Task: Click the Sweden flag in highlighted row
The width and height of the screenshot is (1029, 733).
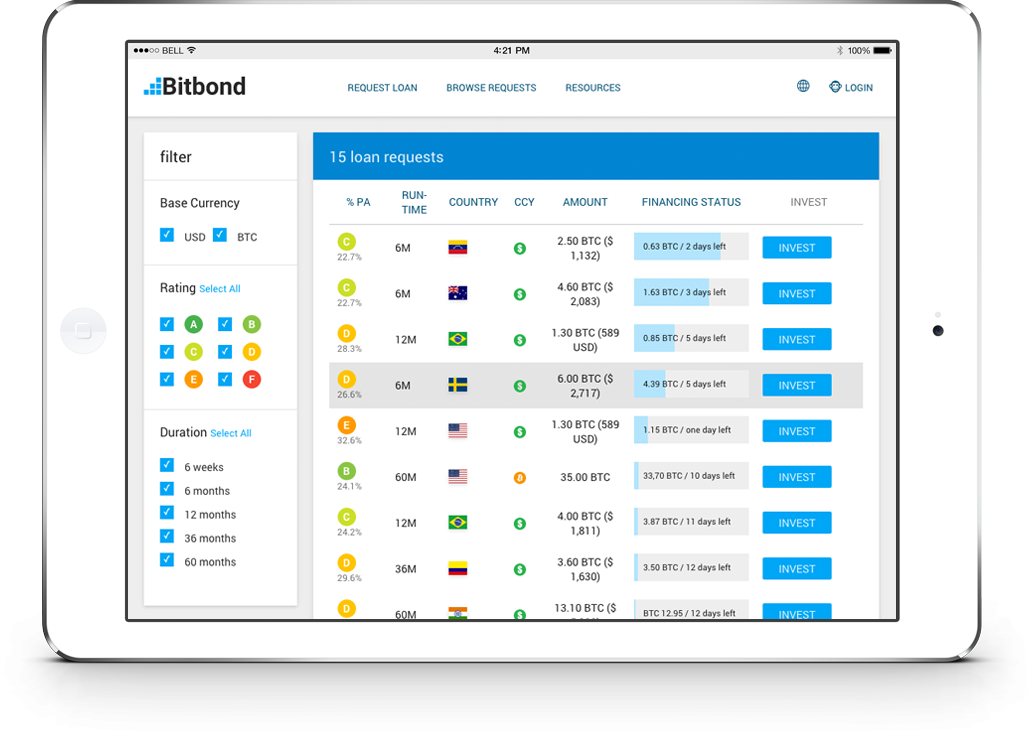Action: click(x=458, y=385)
